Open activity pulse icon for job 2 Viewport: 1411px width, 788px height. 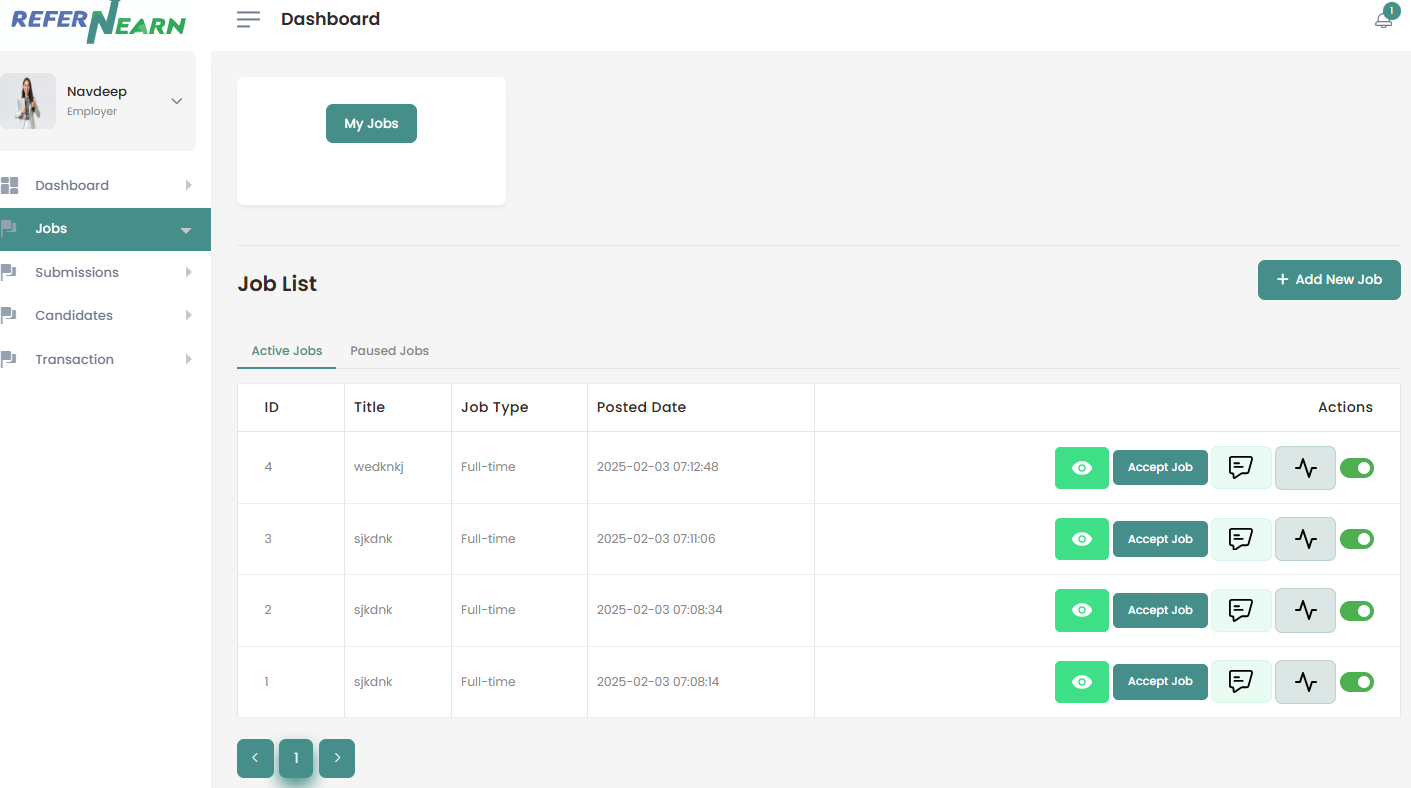[1305, 610]
